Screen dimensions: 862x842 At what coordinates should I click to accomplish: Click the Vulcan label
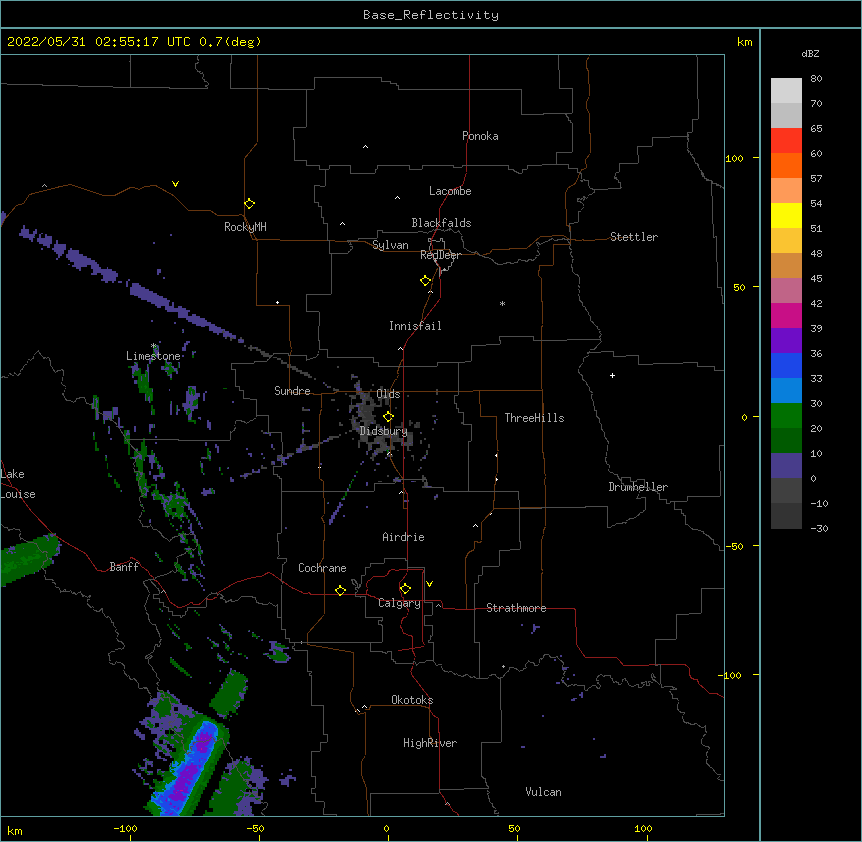(543, 792)
